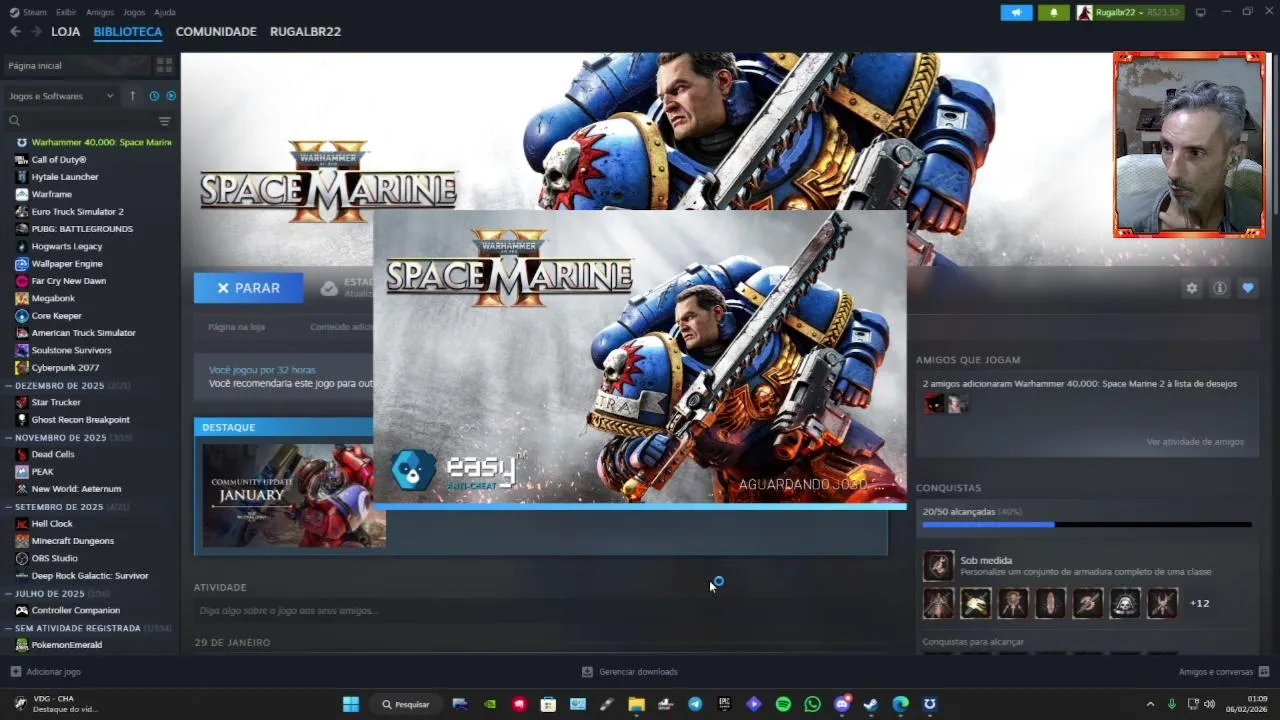The image size is (1280, 720).
Task: Select OBS Studio in library
Action: click(54, 558)
